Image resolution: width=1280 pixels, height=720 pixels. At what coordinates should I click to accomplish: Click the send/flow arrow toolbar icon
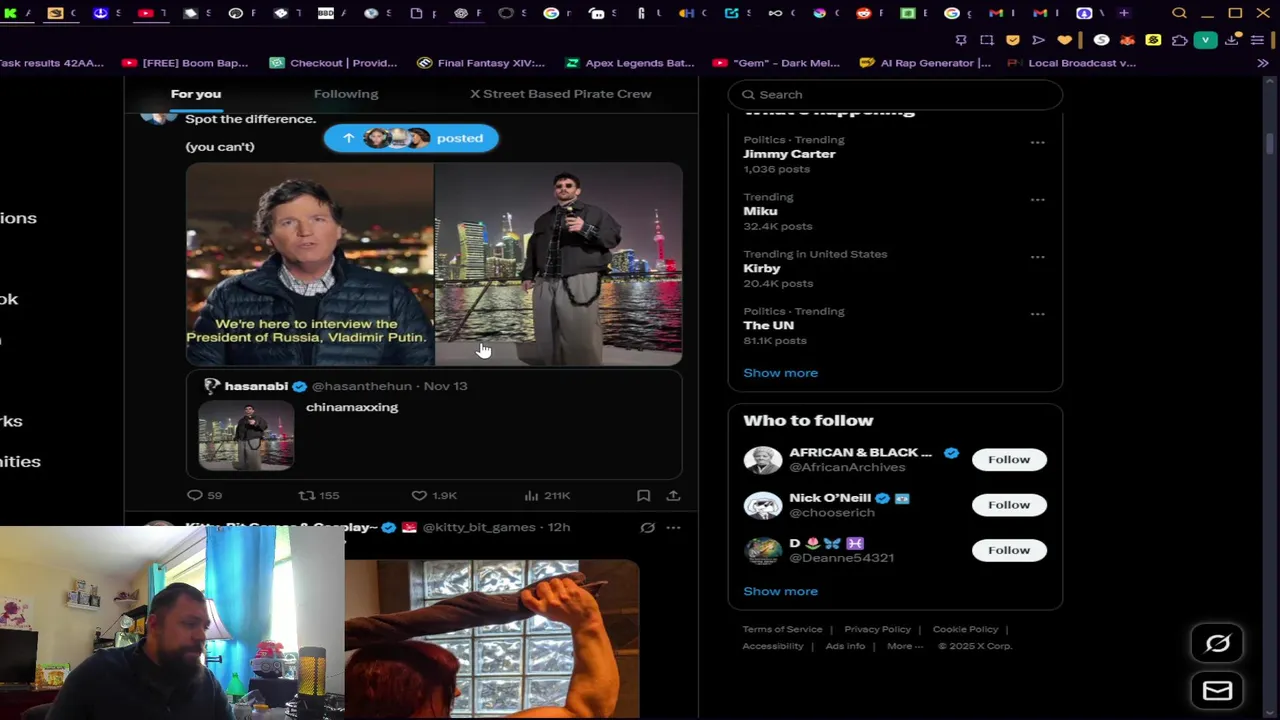pyautogui.click(x=1038, y=40)
